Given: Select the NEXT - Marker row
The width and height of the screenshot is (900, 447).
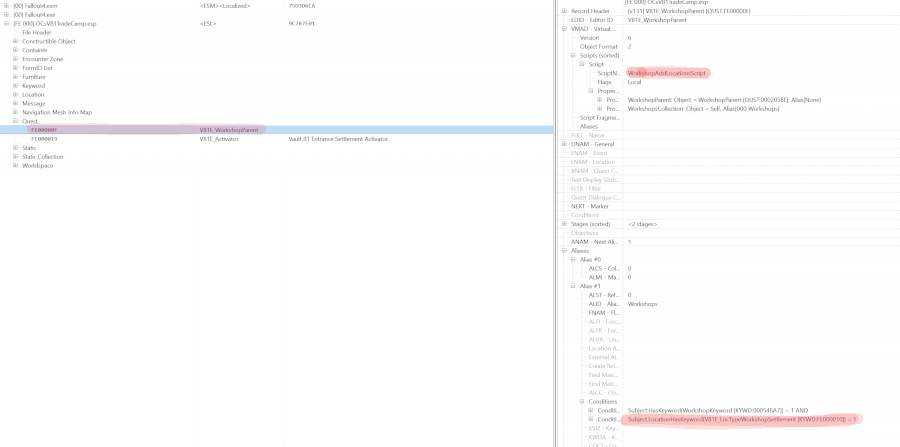Looking at the screenshot, I should tap(589, 206).
